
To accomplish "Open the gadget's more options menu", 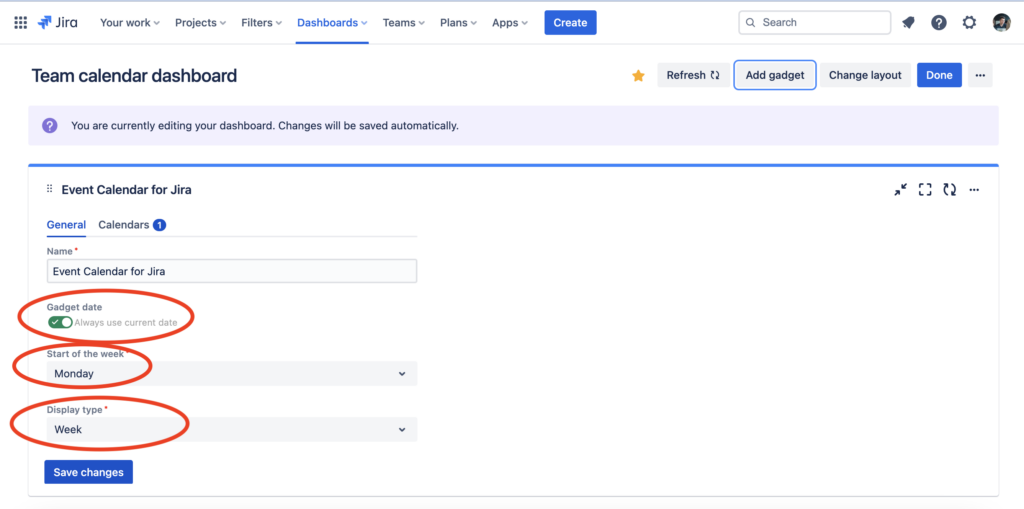I will point(974,190).
